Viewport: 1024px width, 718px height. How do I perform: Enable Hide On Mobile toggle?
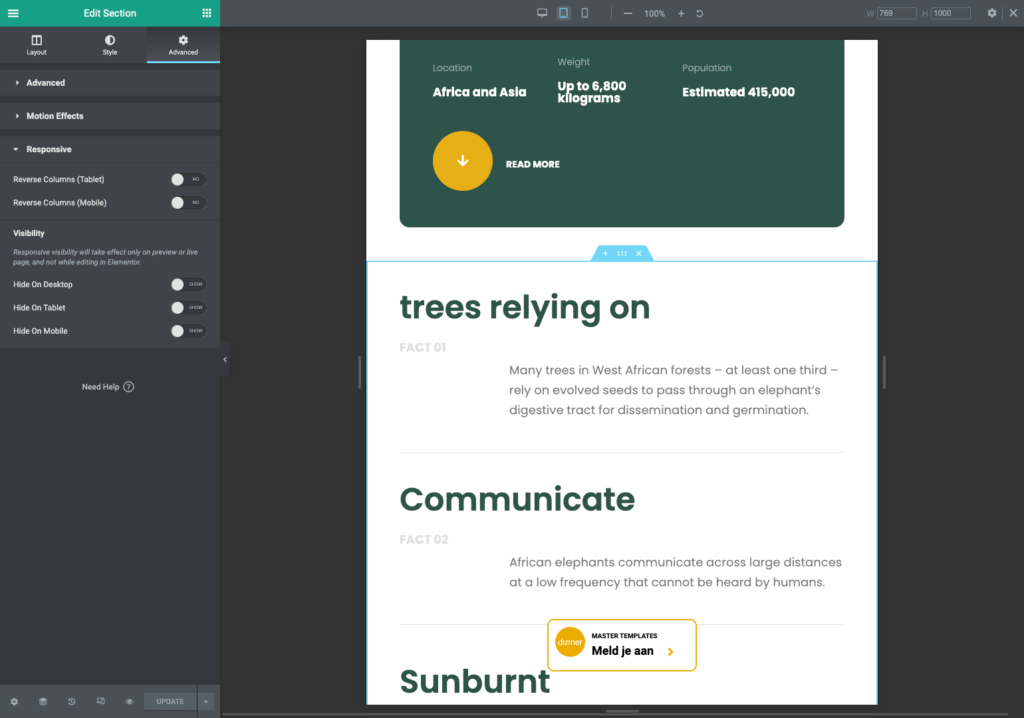click(x=187, y=330)
